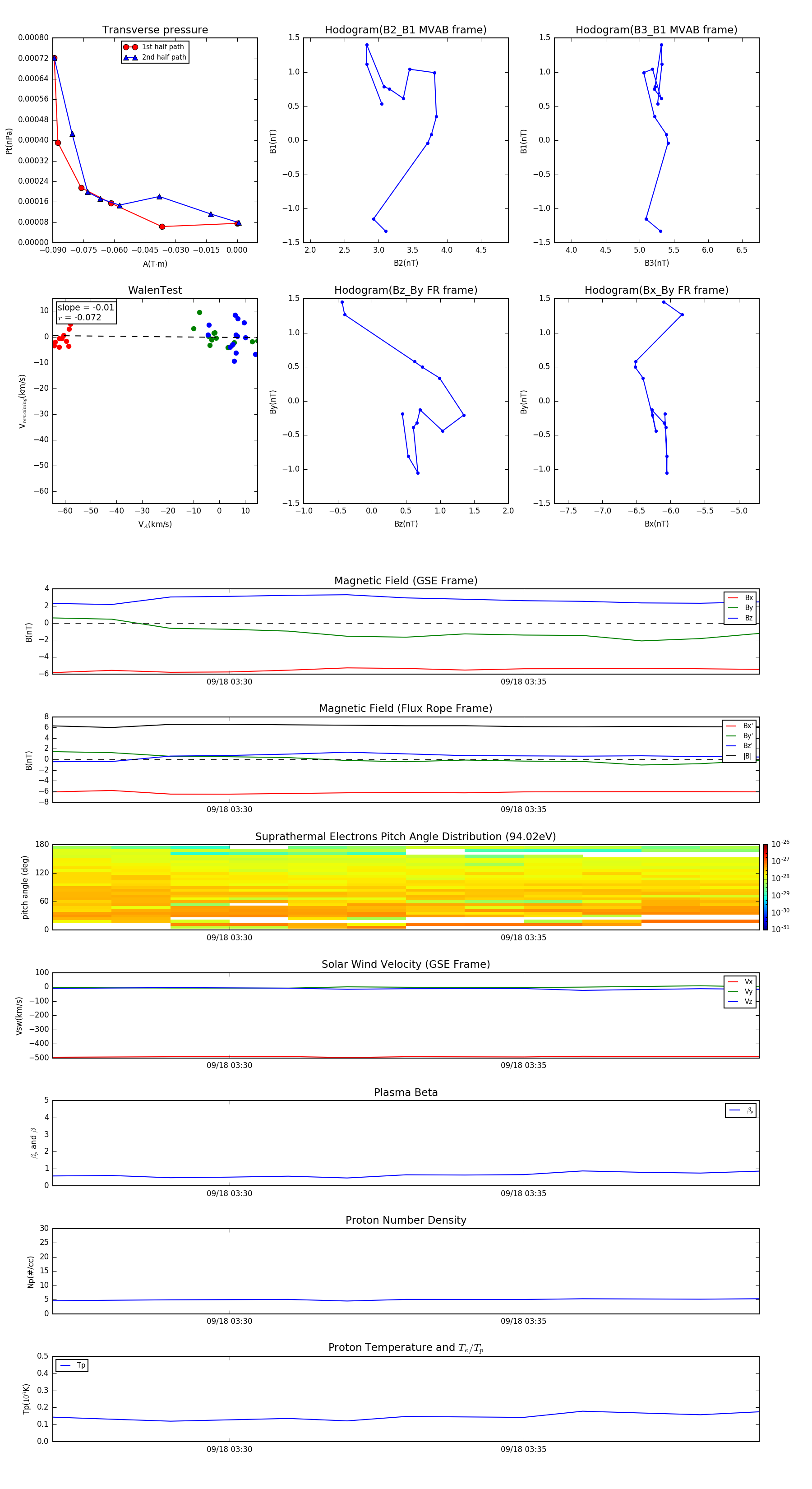812x1489 pixels.
Task: Click '09/18 03:30' tick under GSE magnetic field
Action: point(230,682)
